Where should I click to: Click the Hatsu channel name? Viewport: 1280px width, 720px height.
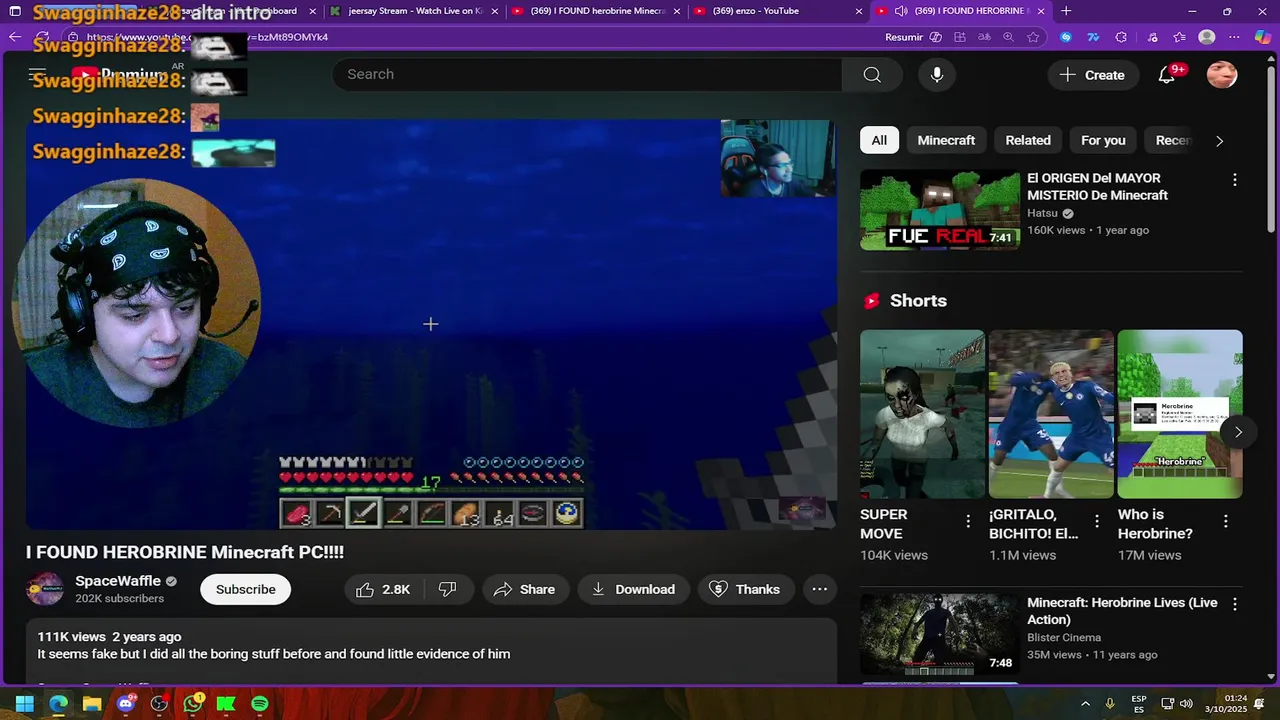pos(1042,213)
